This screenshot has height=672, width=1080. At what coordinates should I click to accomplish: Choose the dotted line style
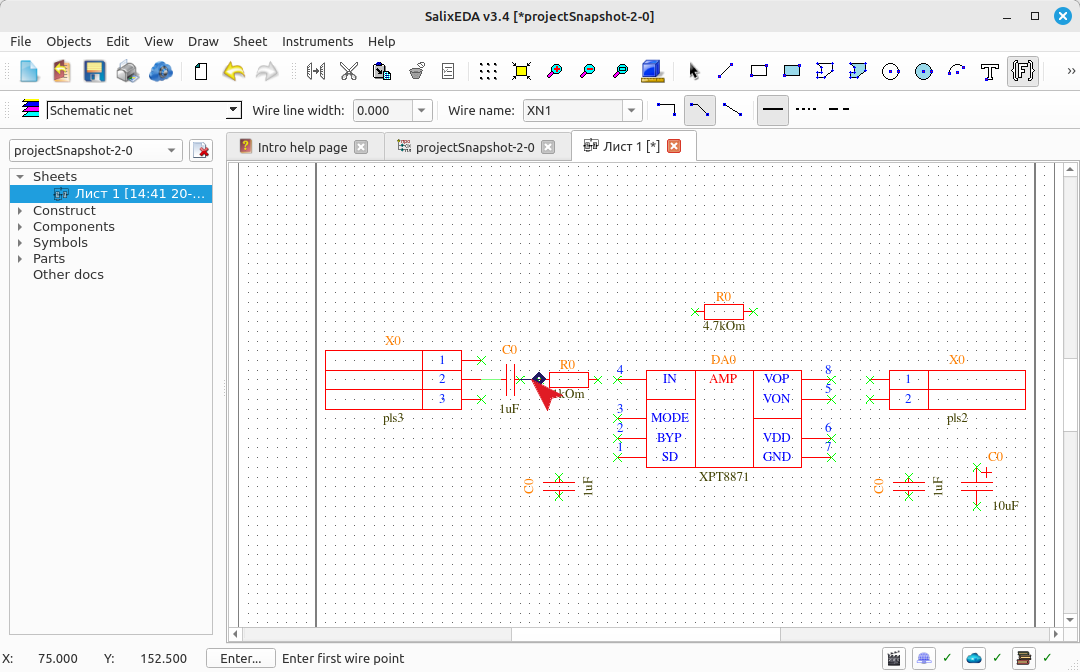tap(806, 110)
